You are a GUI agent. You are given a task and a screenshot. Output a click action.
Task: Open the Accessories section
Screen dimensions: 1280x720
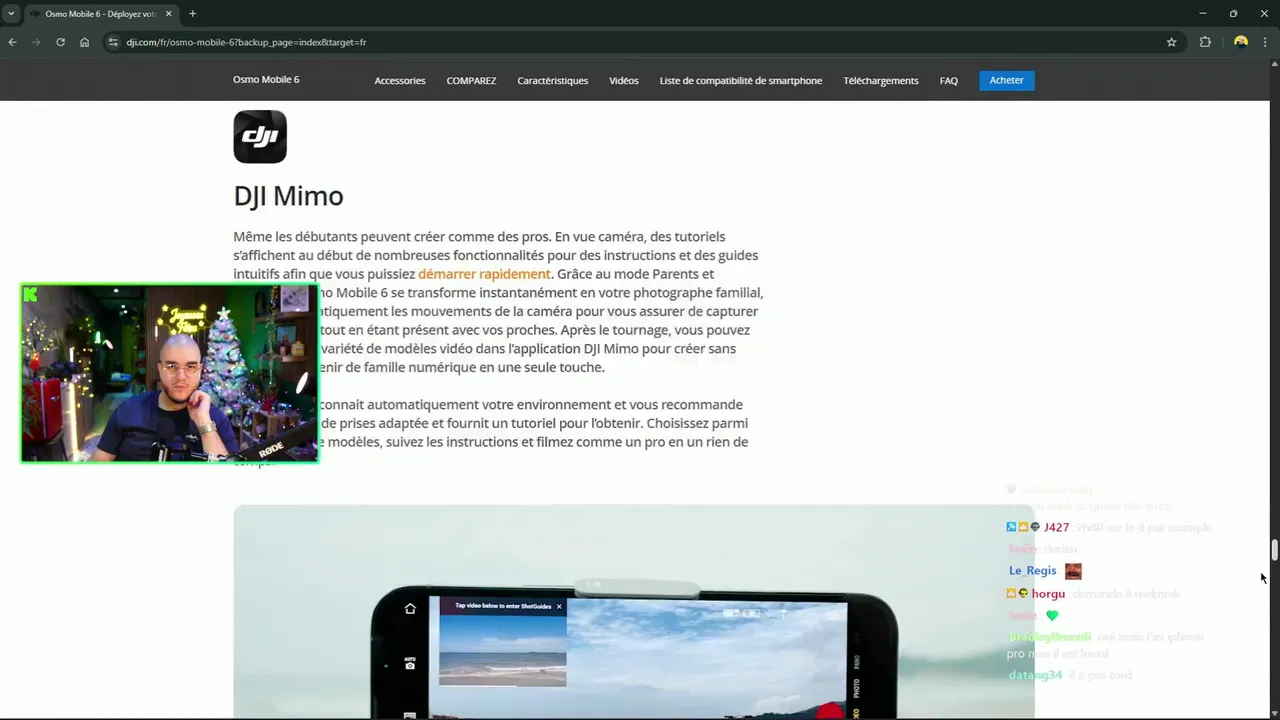tap(400, 80)
